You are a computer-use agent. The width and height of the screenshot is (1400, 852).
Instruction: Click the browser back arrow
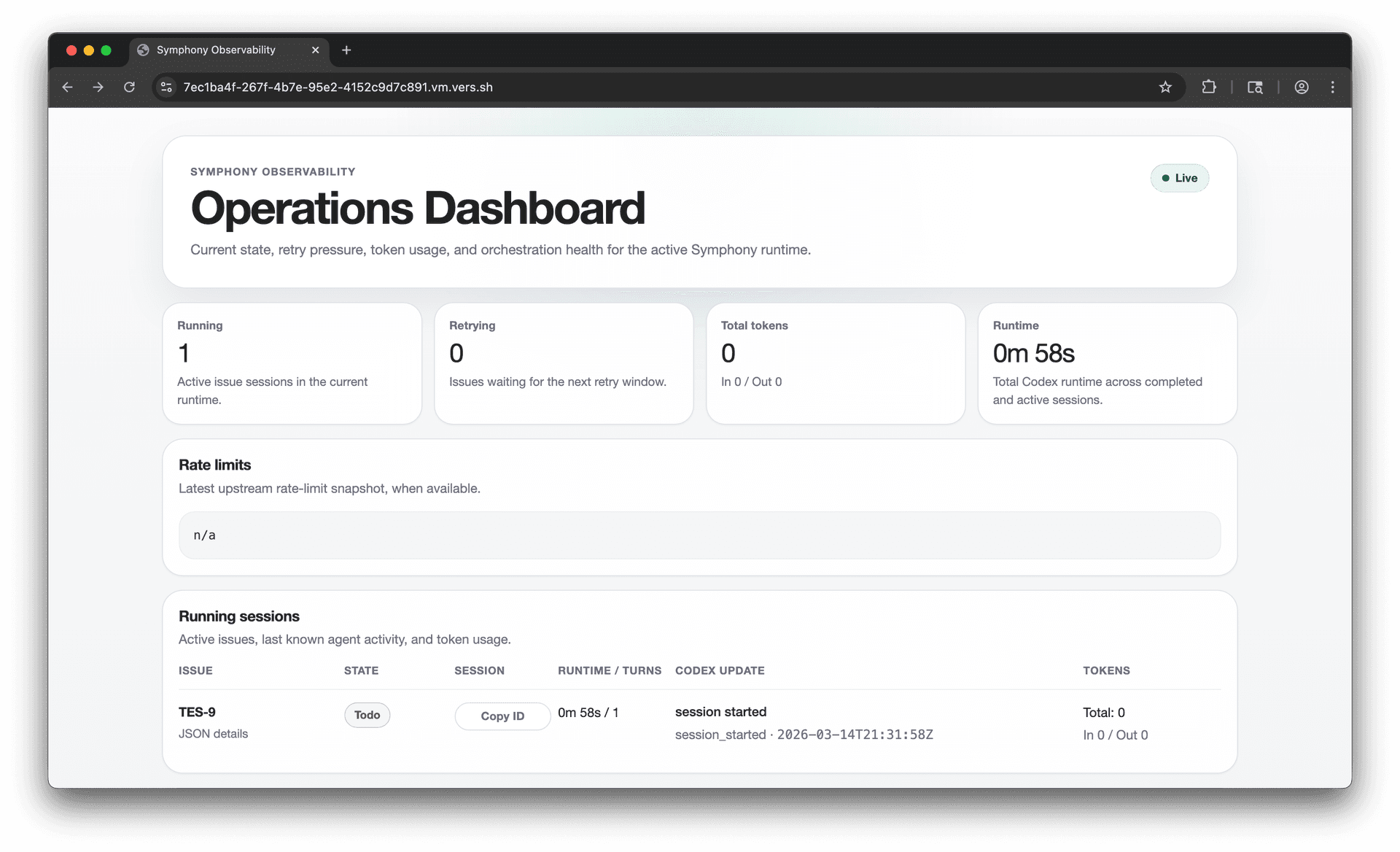67,87
